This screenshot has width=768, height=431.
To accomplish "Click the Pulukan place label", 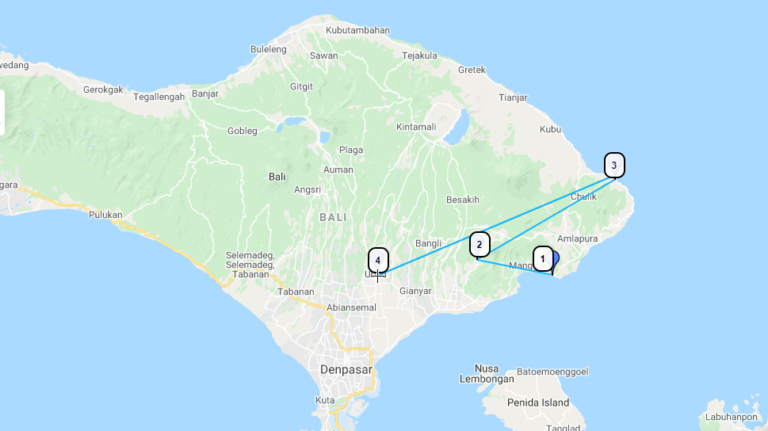I will [x=105, y=215].
